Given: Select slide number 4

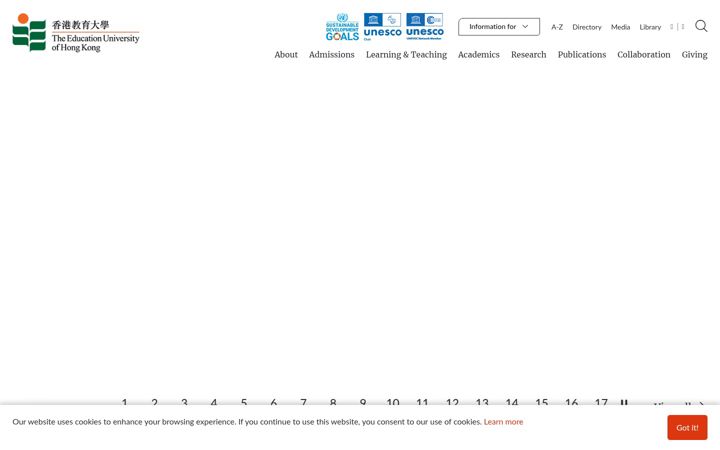Looking at the screenshot, I should (x=214, y=402).
